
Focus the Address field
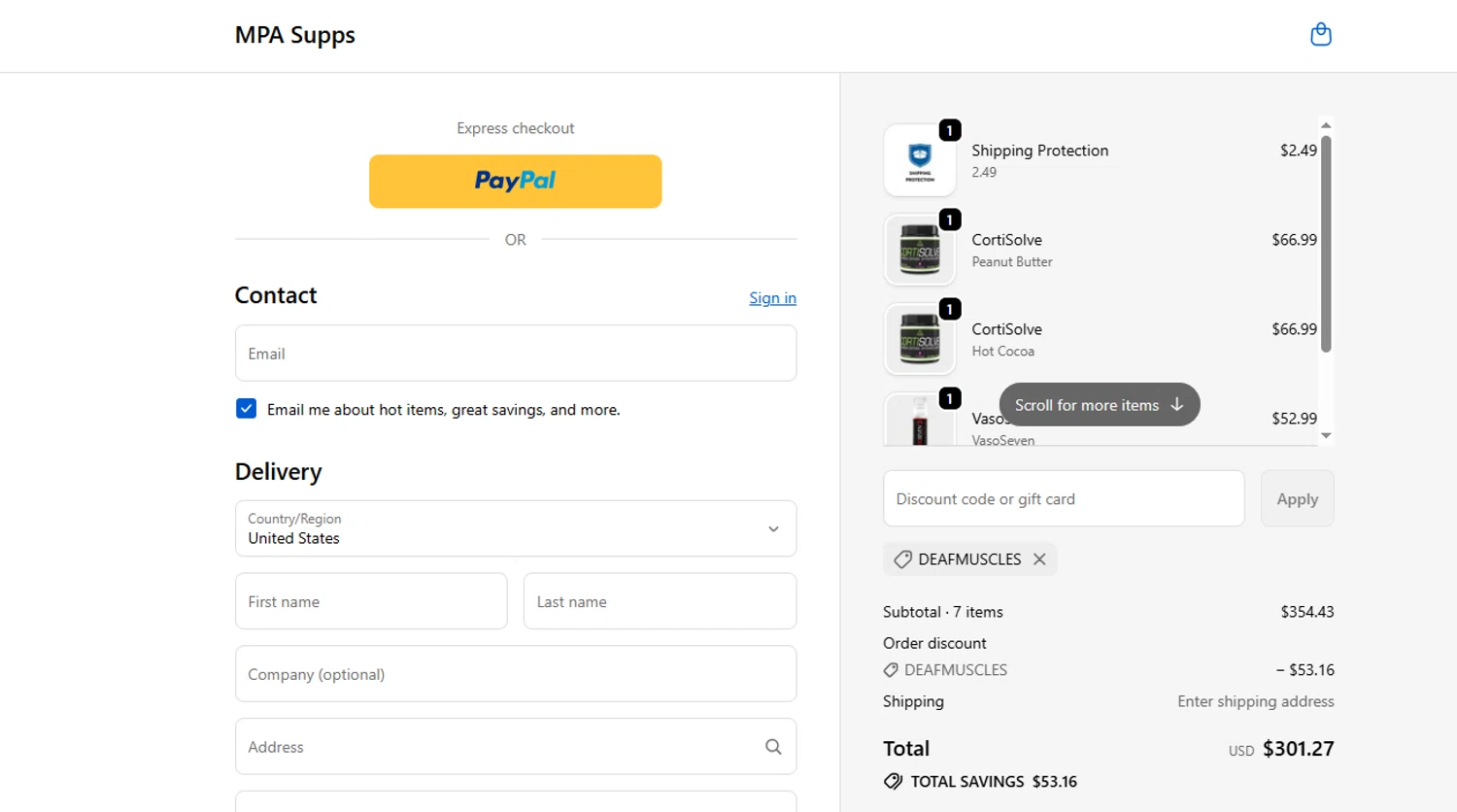(516, 747)
